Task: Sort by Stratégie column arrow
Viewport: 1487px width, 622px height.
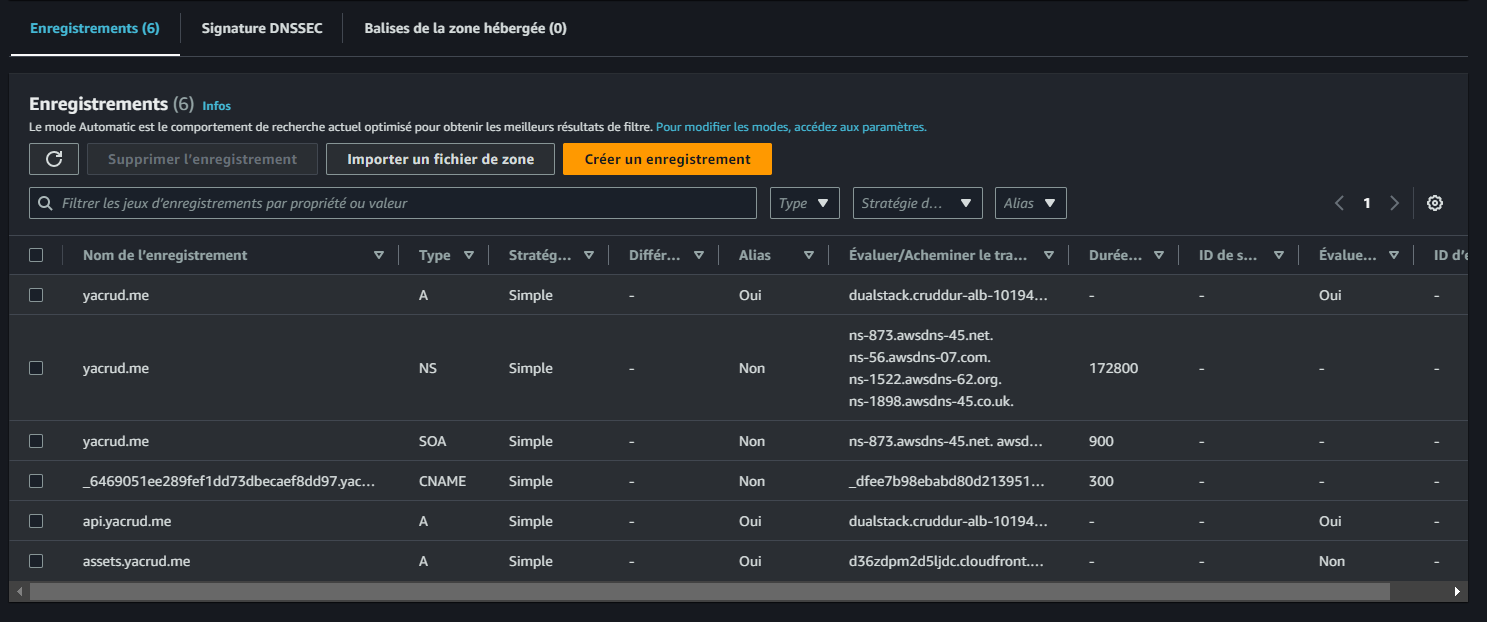Action: tap(588, 255)
